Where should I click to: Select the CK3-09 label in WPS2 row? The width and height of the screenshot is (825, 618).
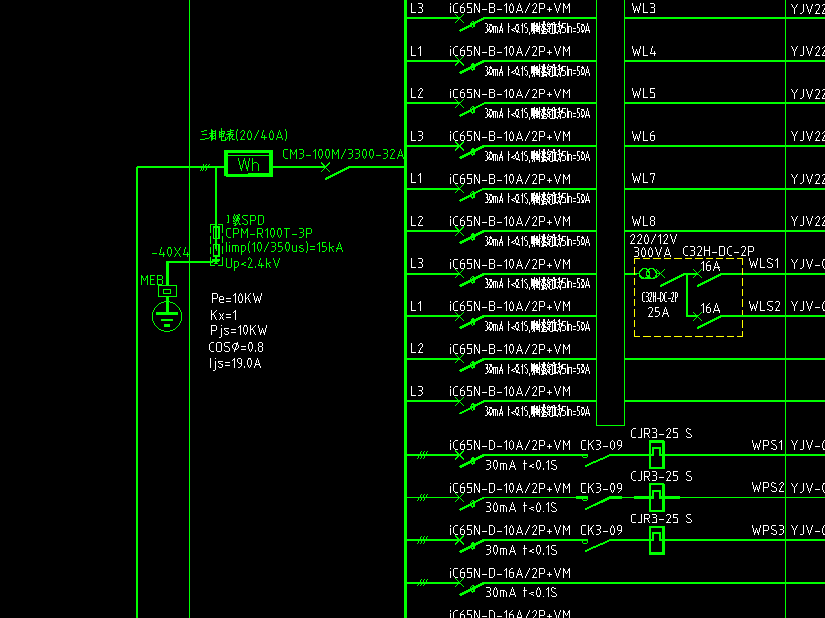point(601,488)
